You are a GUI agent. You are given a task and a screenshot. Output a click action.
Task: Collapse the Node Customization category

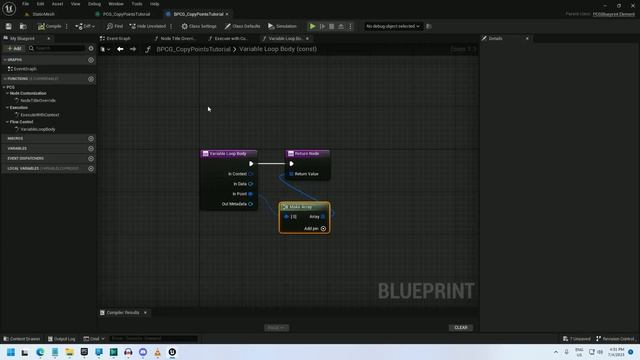coord(7,93)
